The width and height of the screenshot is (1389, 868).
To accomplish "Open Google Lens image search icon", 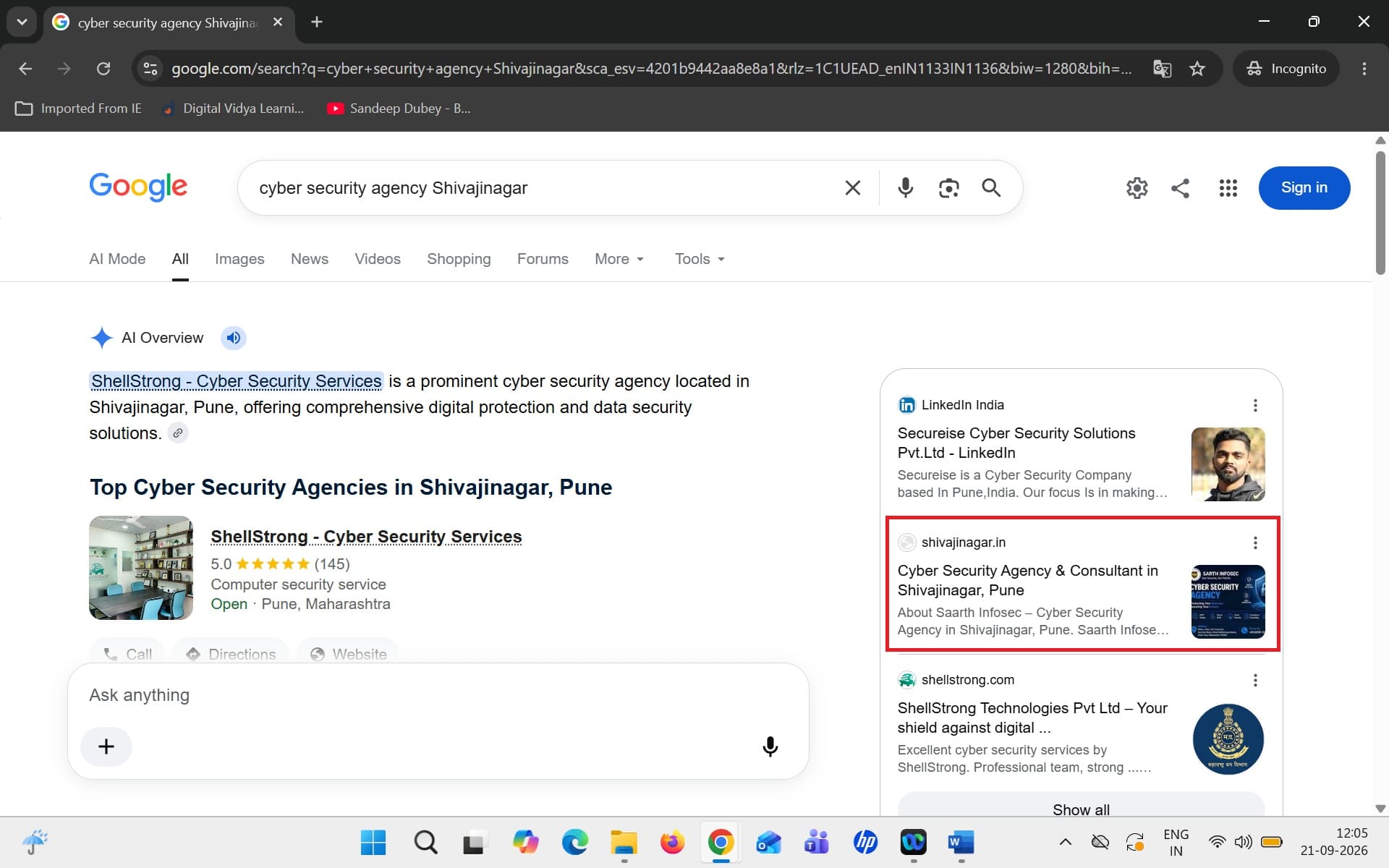I will point(948,188).
